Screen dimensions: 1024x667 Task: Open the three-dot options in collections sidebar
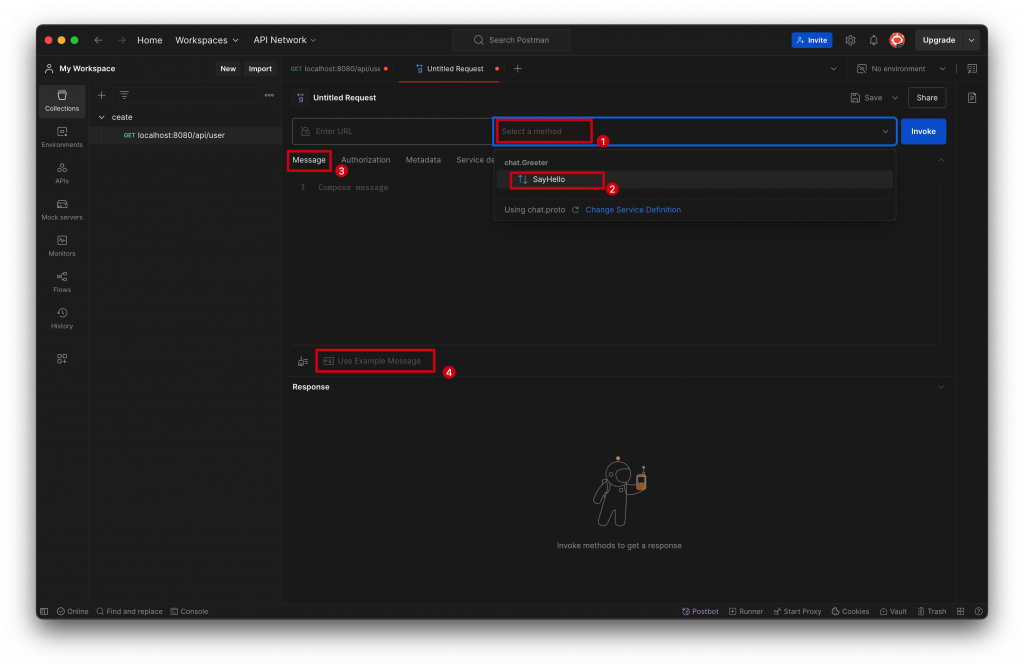pos(269,95)
